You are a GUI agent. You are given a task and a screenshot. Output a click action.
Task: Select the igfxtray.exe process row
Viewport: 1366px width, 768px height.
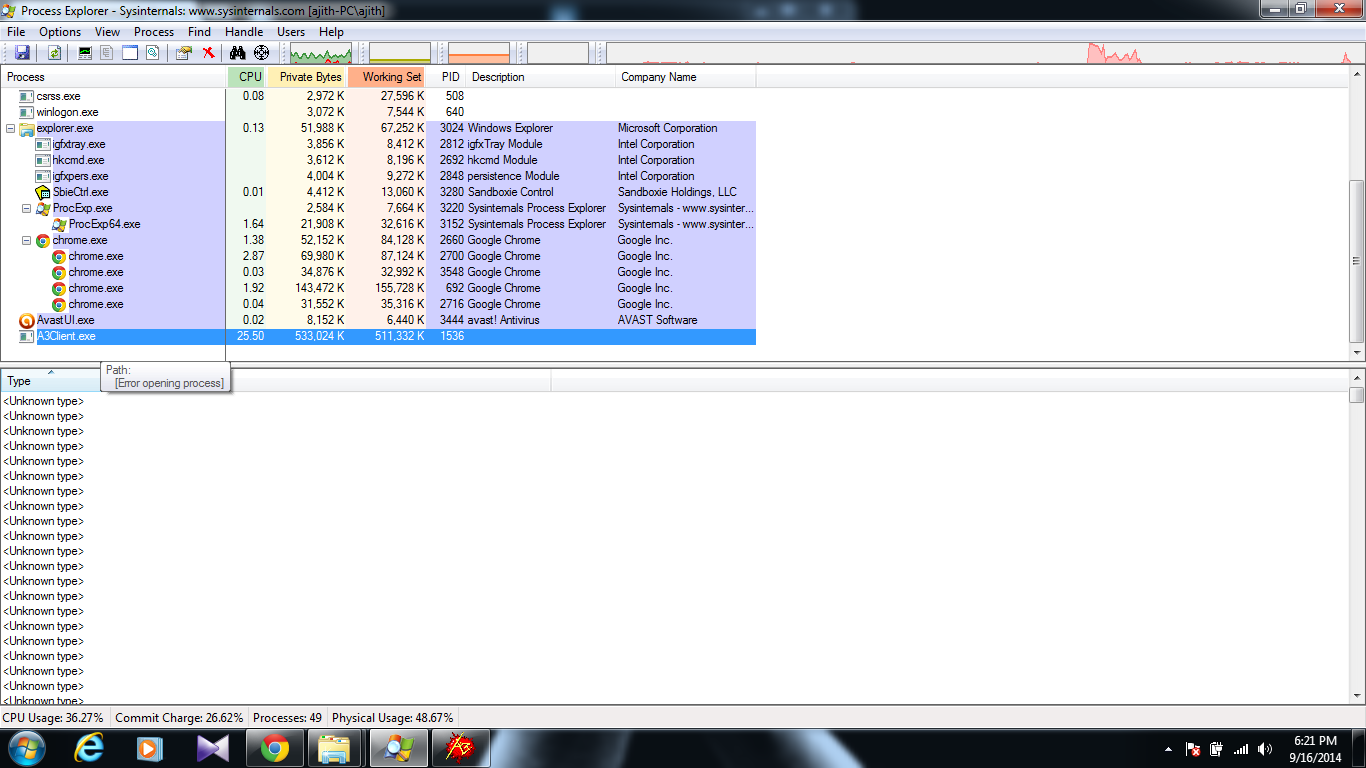tap(378, 144)
